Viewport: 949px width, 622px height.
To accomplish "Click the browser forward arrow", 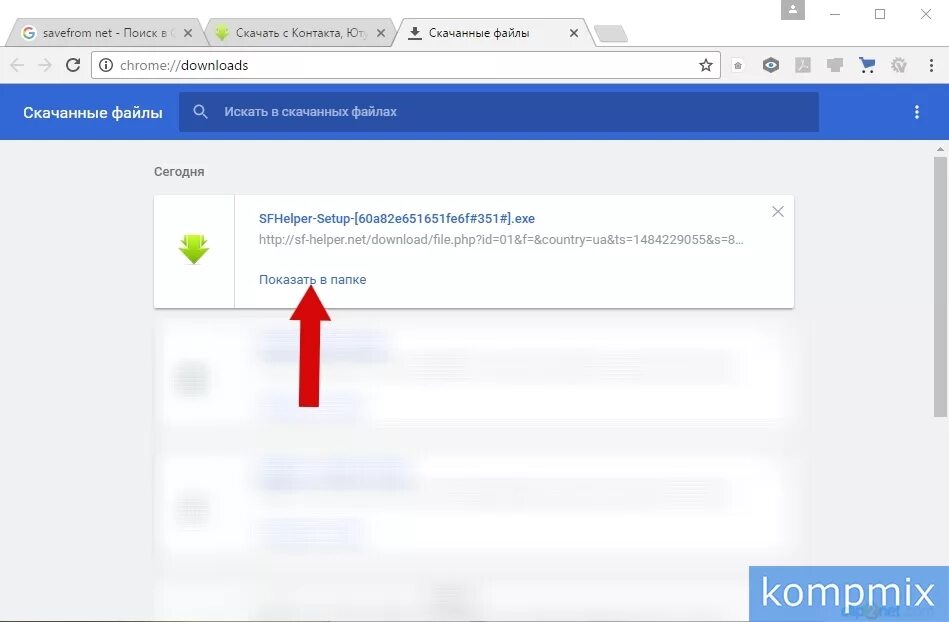I will click(x=45, y=65).
